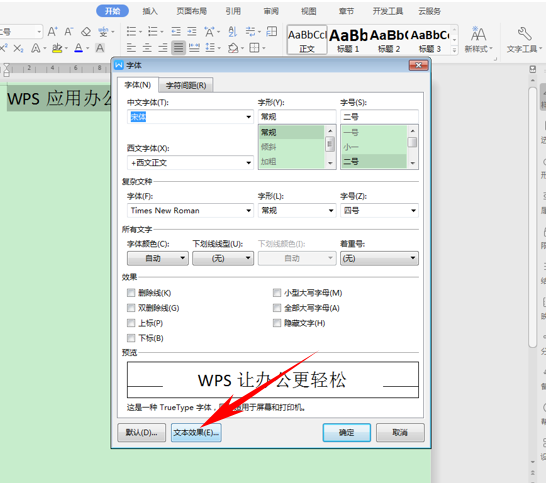The height and width of the screenshot is (485, 548).
Task: Expand 西文字体 font dropdown
Action: coord(248,163)
